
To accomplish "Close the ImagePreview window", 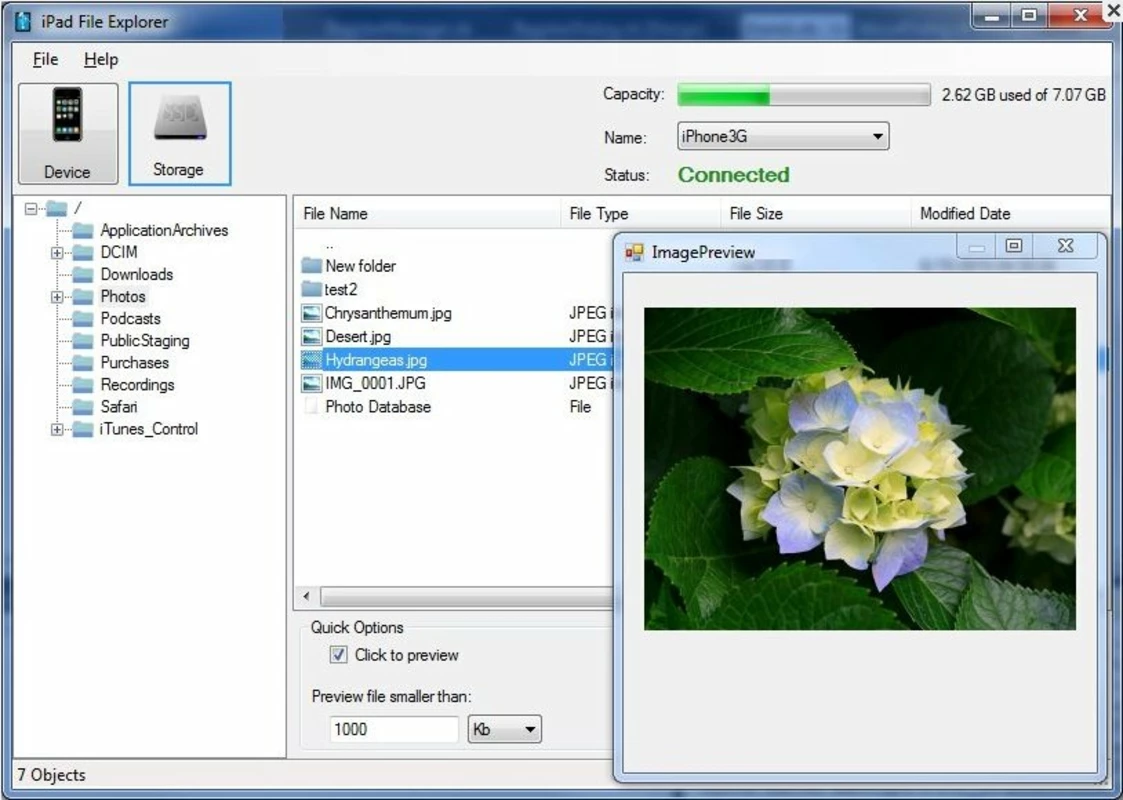I will pos(1065,246).
